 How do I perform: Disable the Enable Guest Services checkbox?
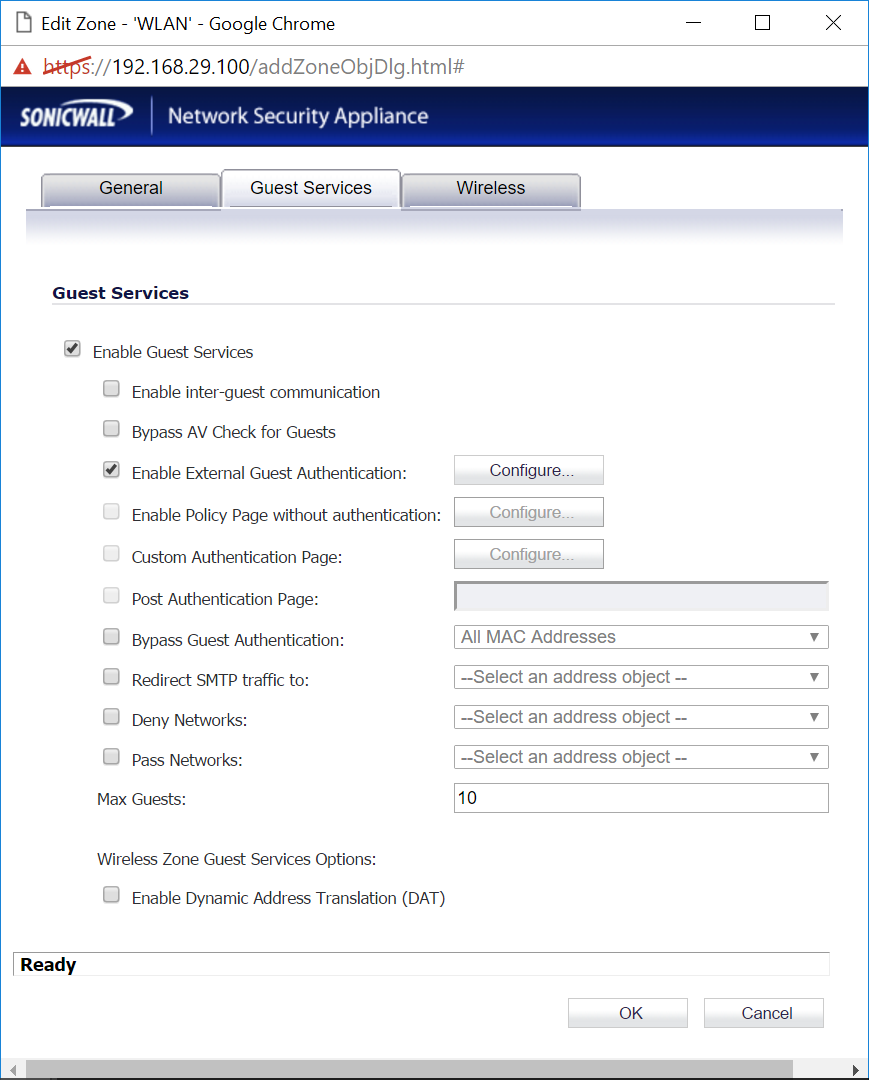72,348
